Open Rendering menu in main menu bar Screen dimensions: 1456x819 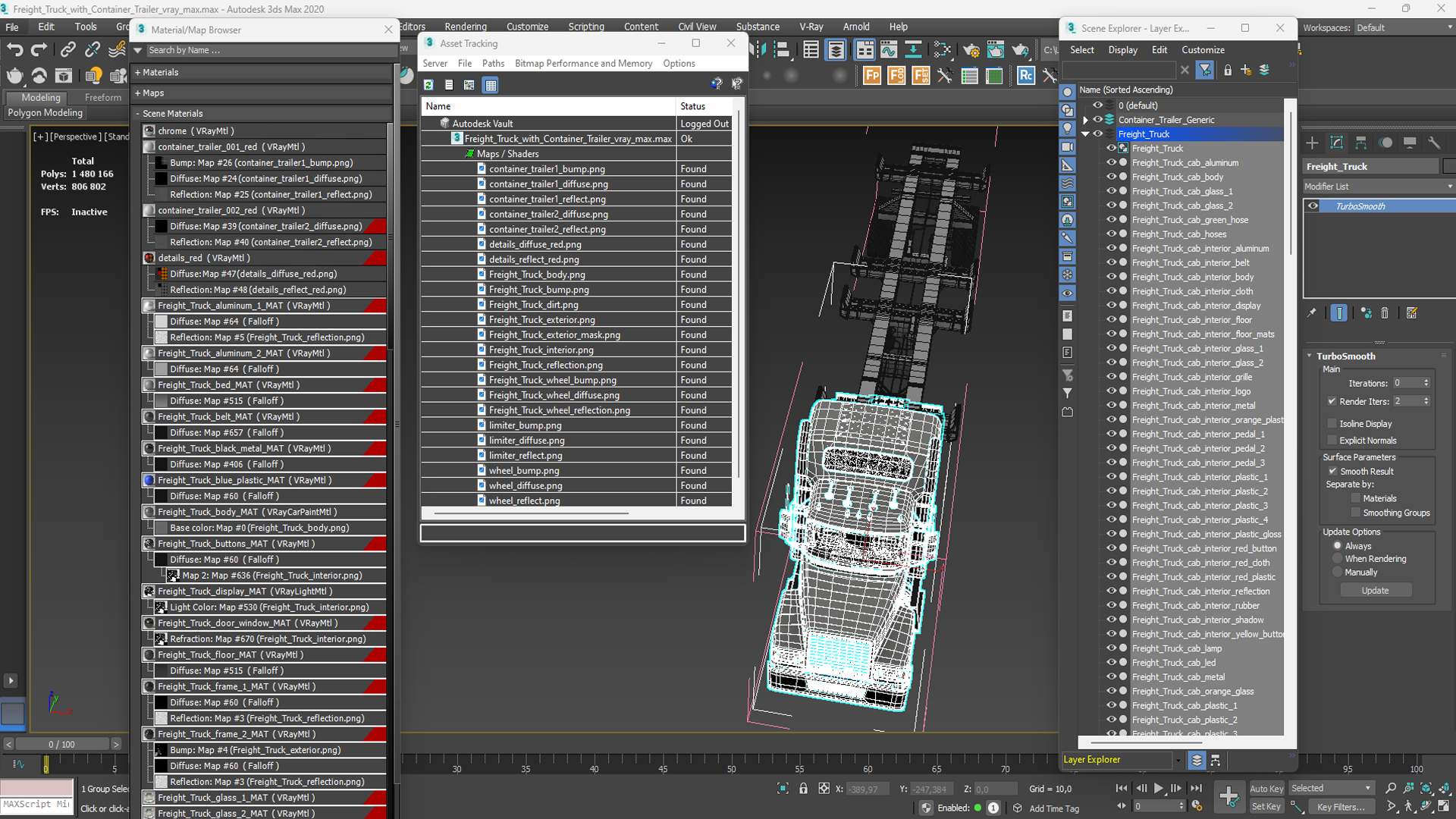tap(466, 27)
